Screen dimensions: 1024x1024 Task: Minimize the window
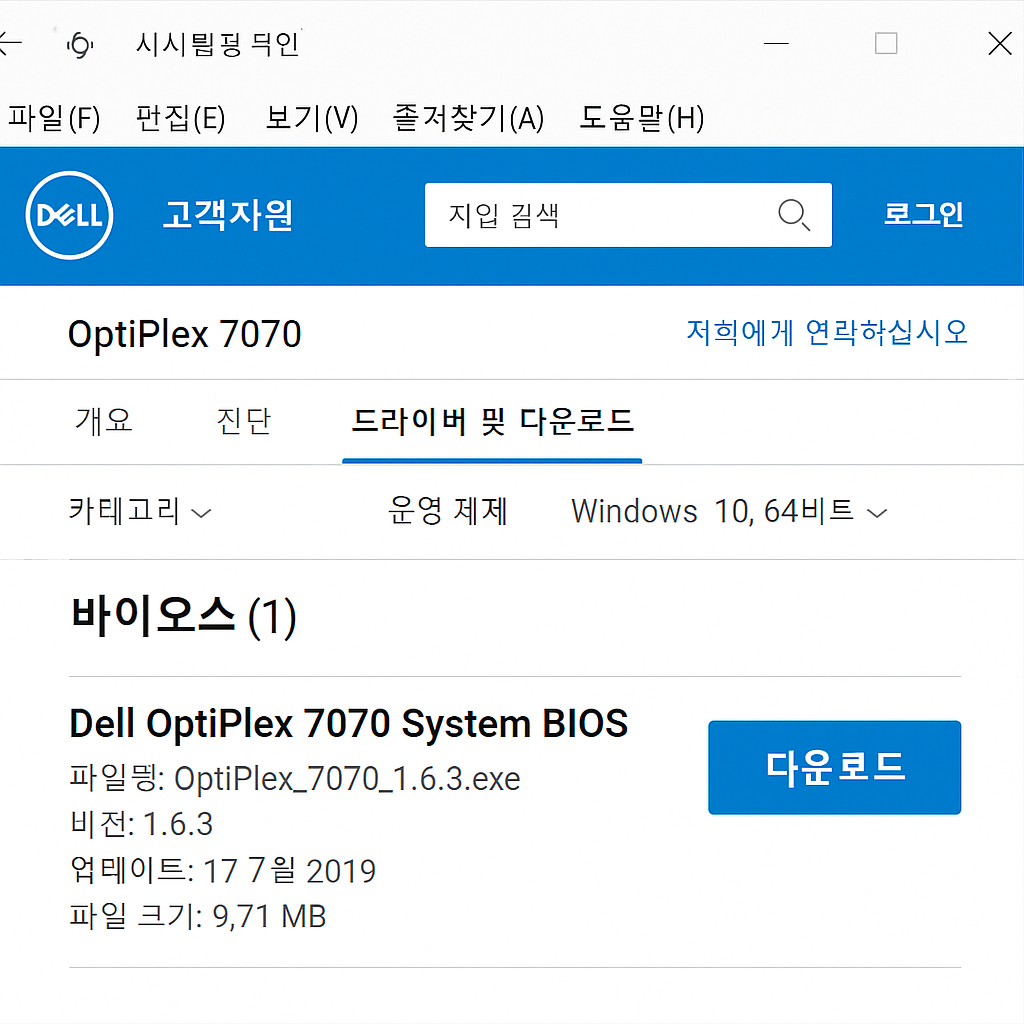click(776, 44)
